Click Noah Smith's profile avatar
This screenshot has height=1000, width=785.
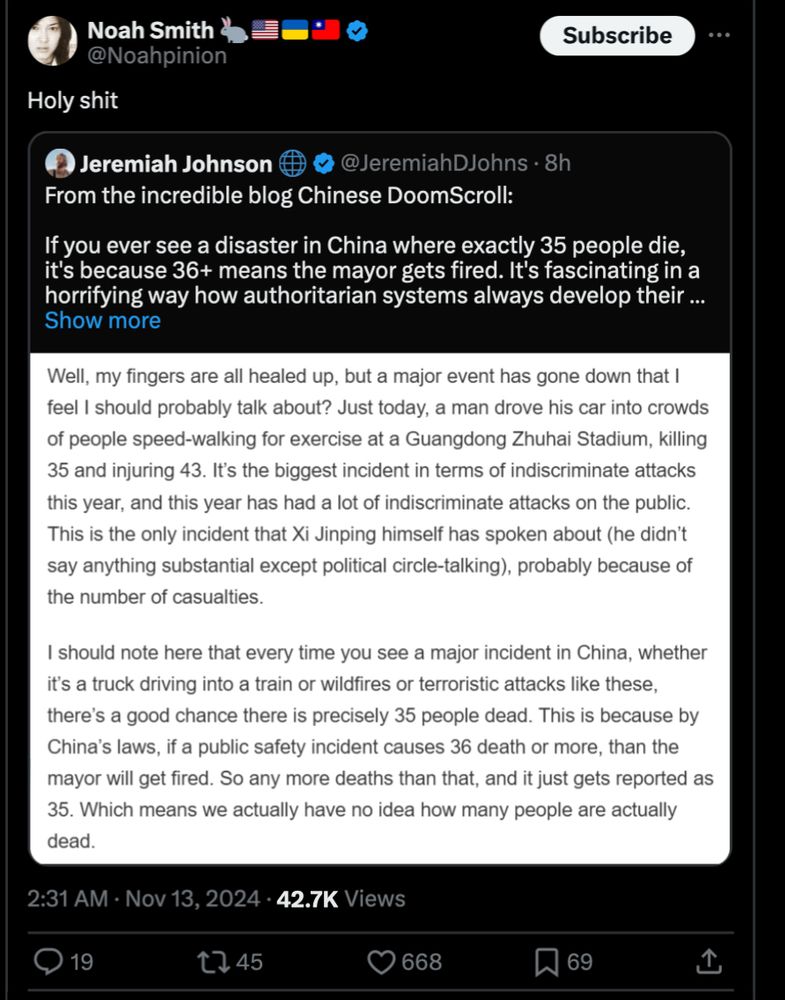52,41
